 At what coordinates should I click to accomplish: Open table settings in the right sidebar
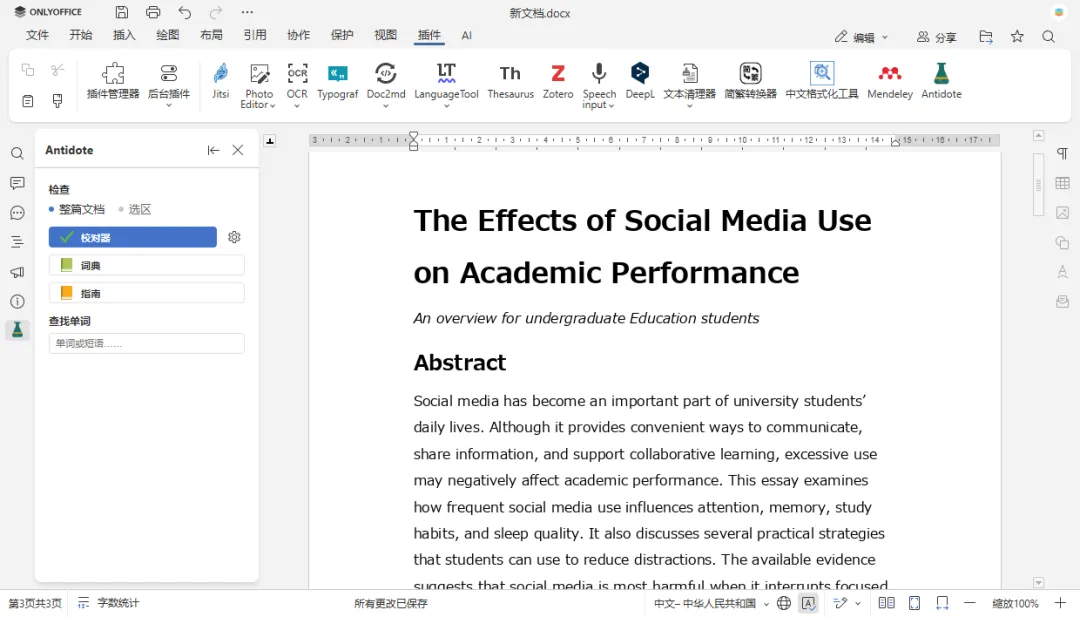tap(1062, 183)
